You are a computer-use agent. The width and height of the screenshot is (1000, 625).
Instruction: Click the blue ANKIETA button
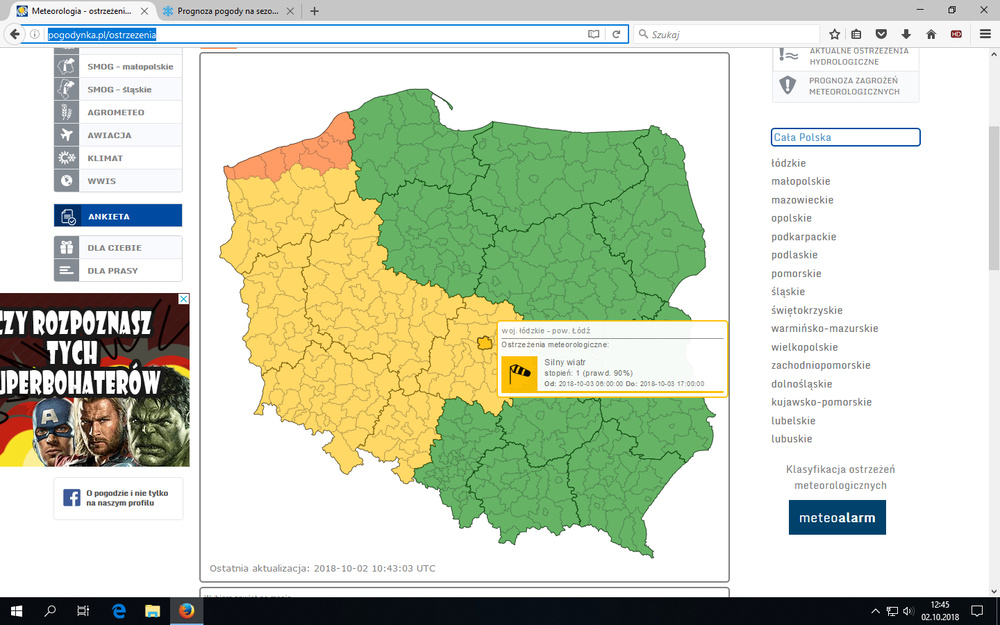118,216
